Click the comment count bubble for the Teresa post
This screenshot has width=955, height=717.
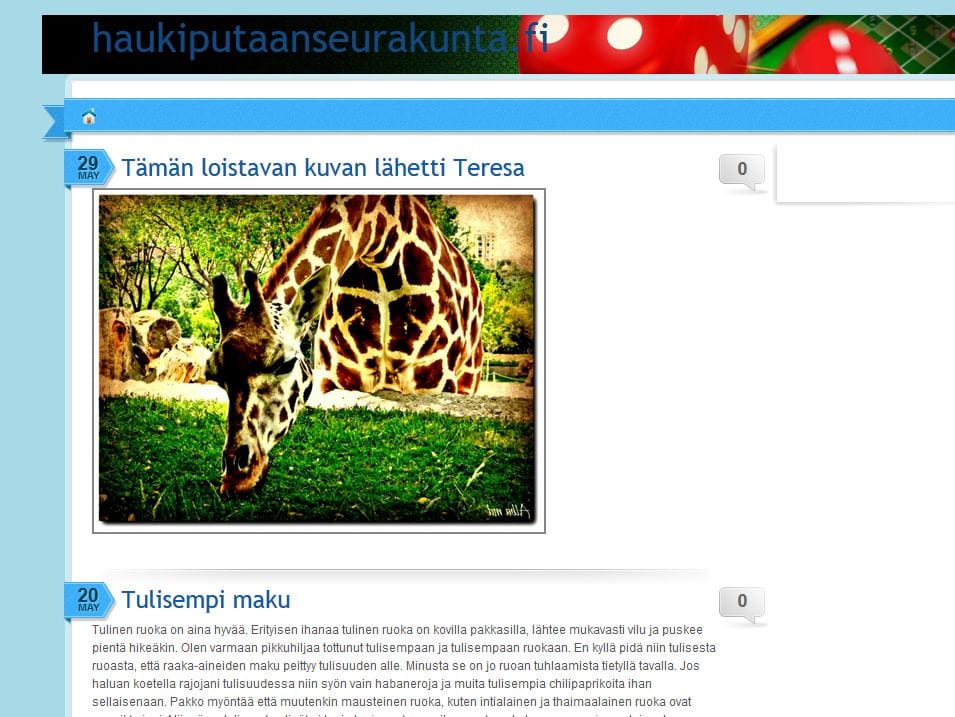pyautogui.click(x=742, y=172)
